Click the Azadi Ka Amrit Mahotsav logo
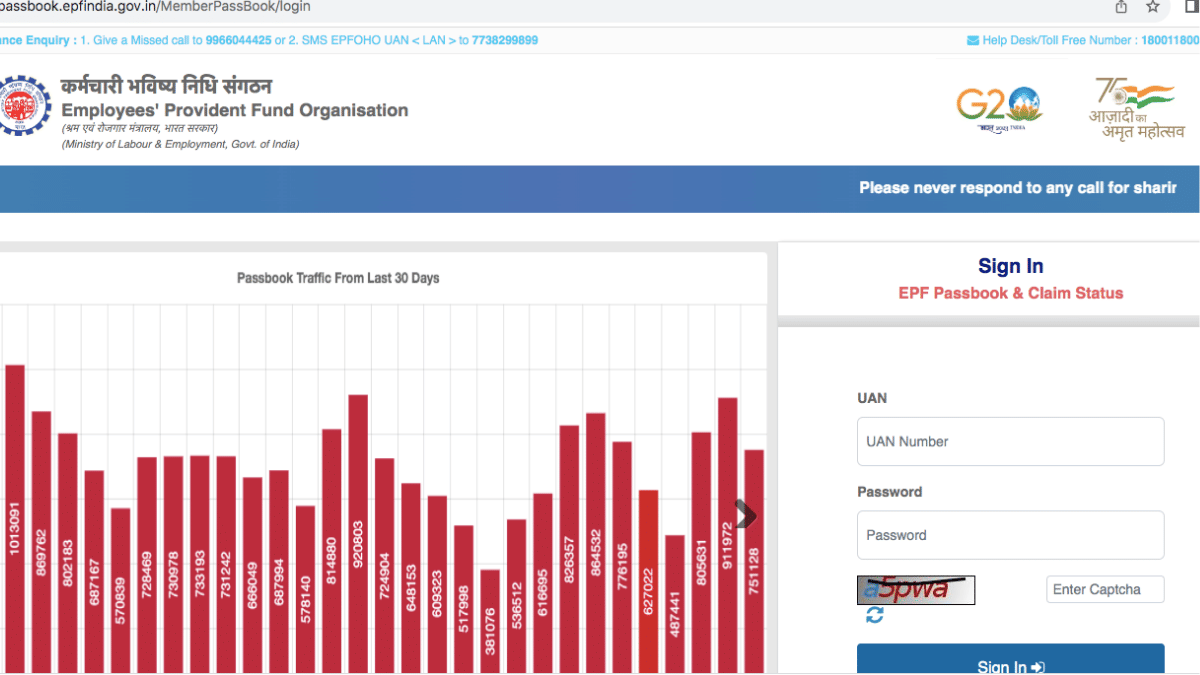 [1137, 108]
